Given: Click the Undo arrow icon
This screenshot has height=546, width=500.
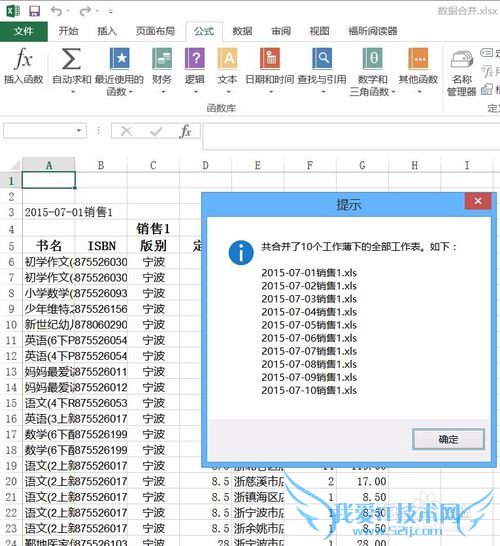Looking at the screenshot, I should pyautogui.click(x=56, y=11).
